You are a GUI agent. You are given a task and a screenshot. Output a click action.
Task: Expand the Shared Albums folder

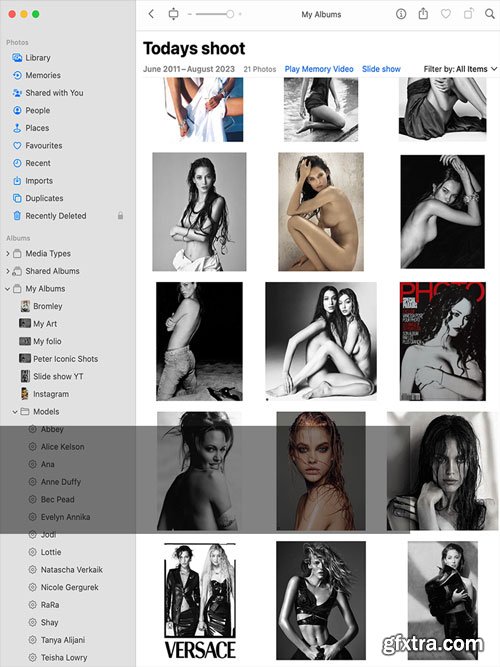point(8,271)
